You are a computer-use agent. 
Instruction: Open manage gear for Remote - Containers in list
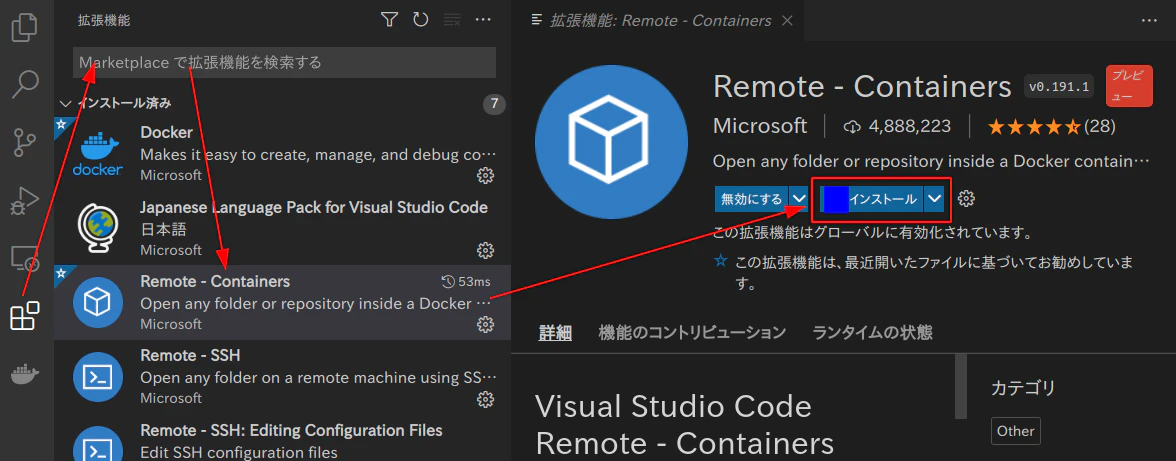pyautogui.click(x=485, y=324)
